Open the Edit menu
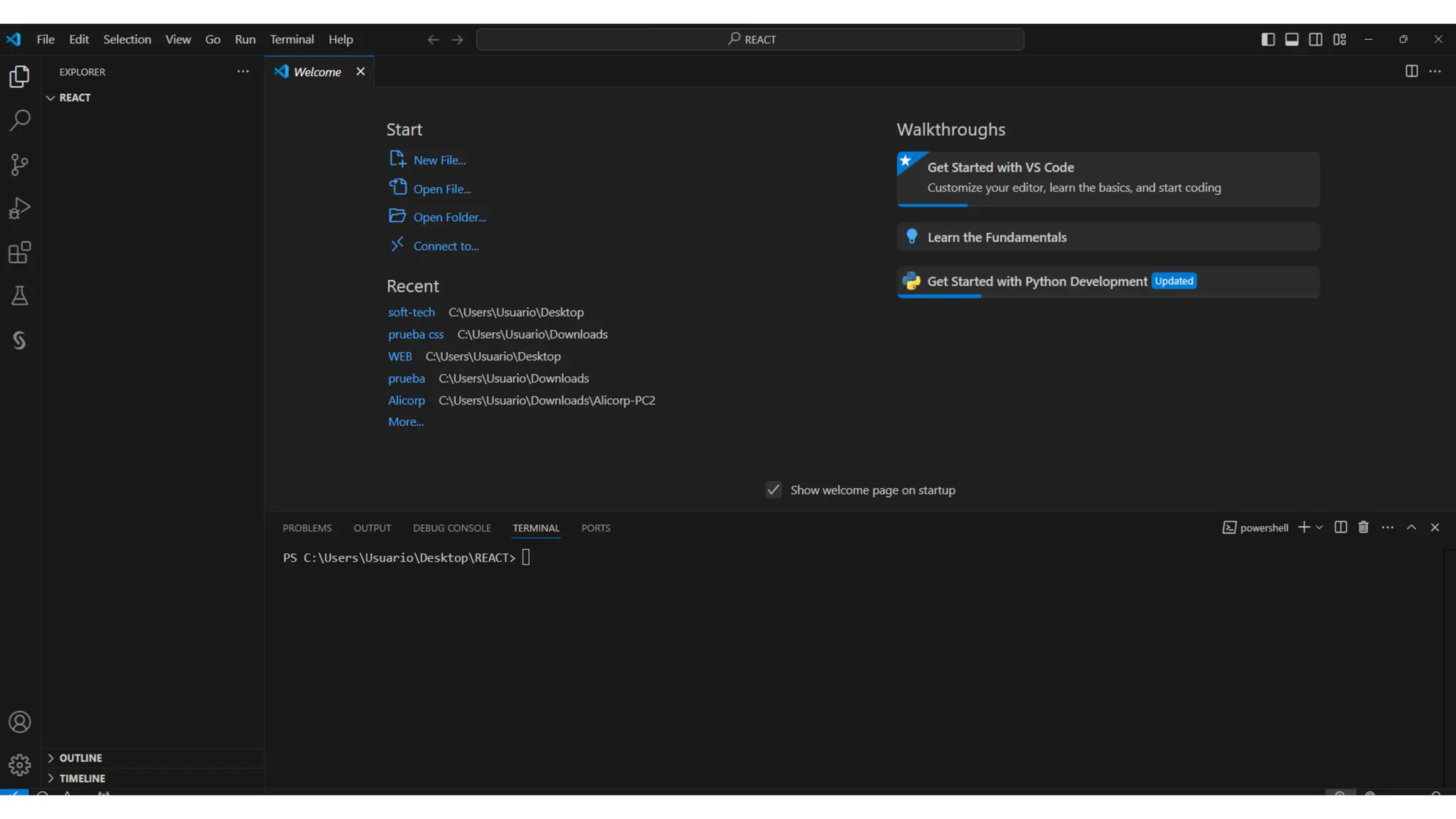 coord(79,40)
